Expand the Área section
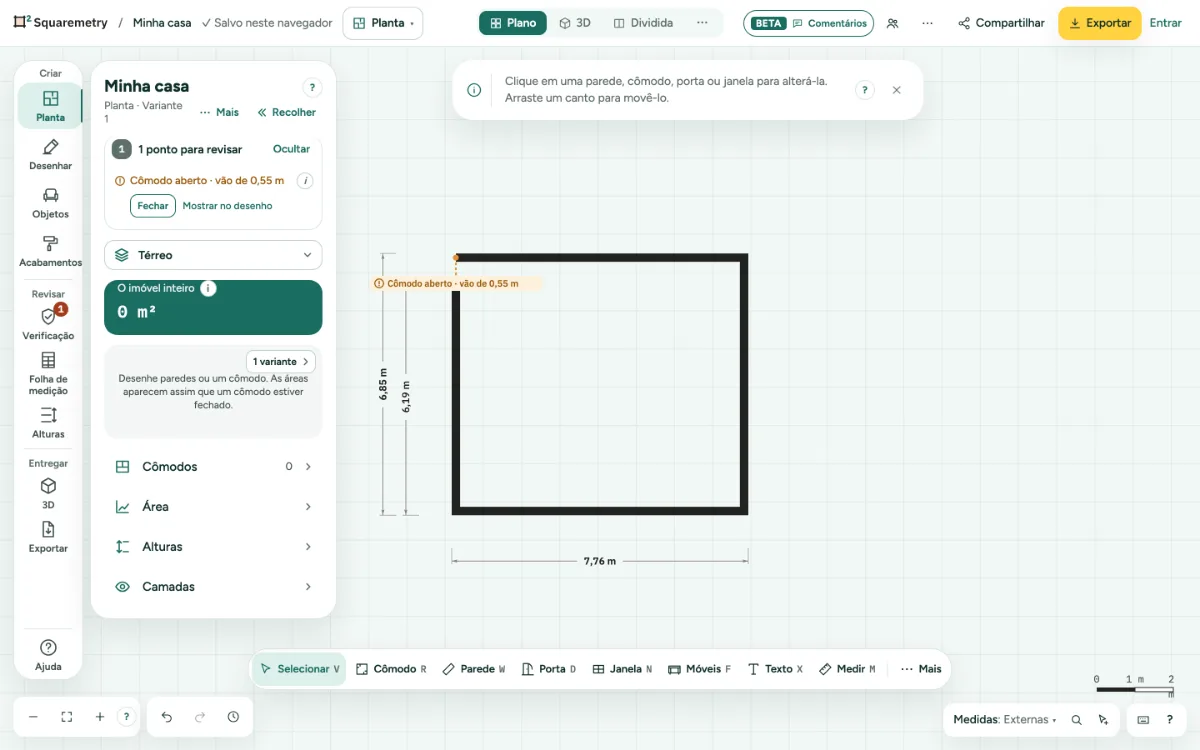Screen dimensions: 1200x750 pos(213,507)
